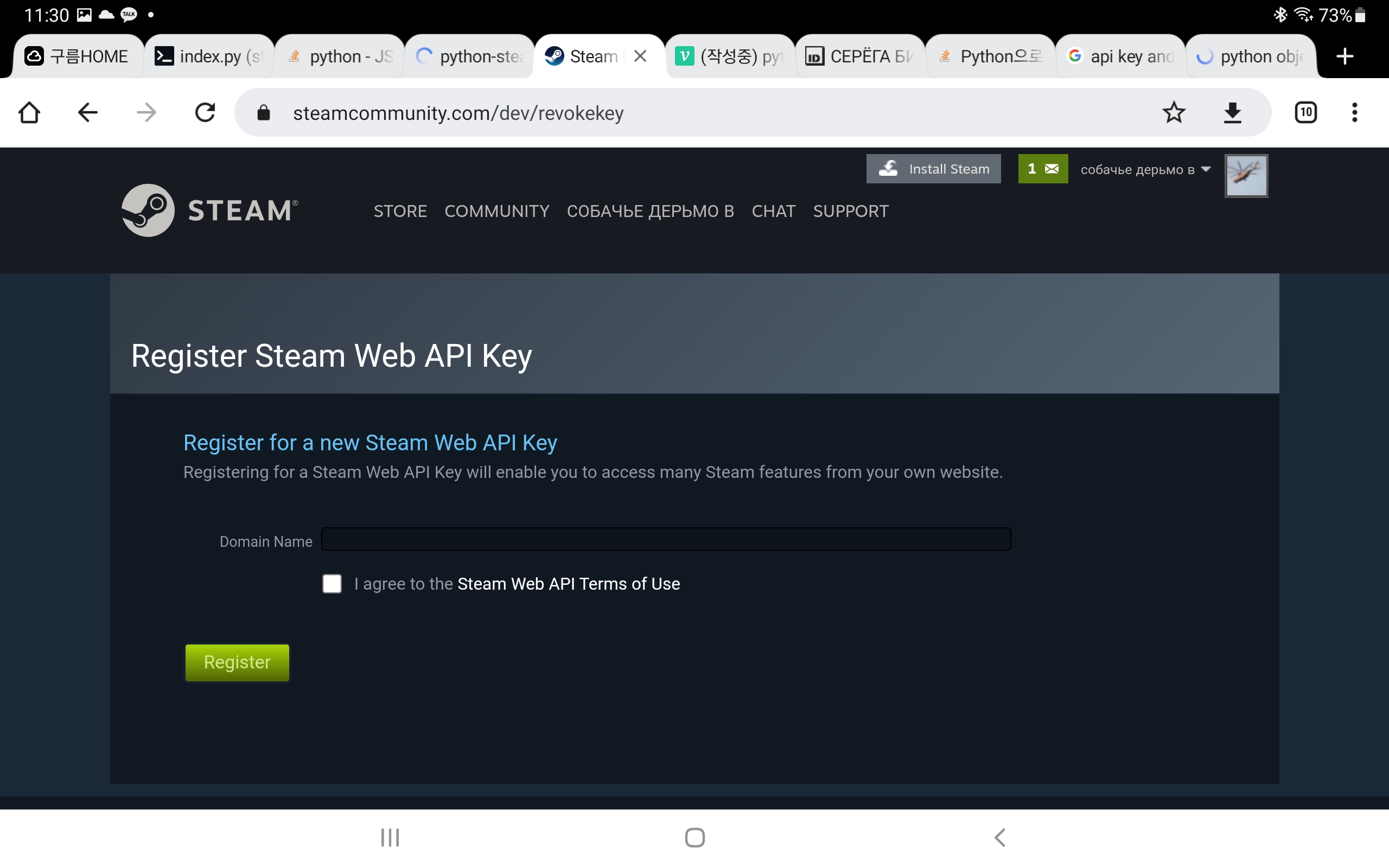Tap the download icon in address bar
Screen dimensions: 1389x868
pyautogui.click(x=1232, y=112)
